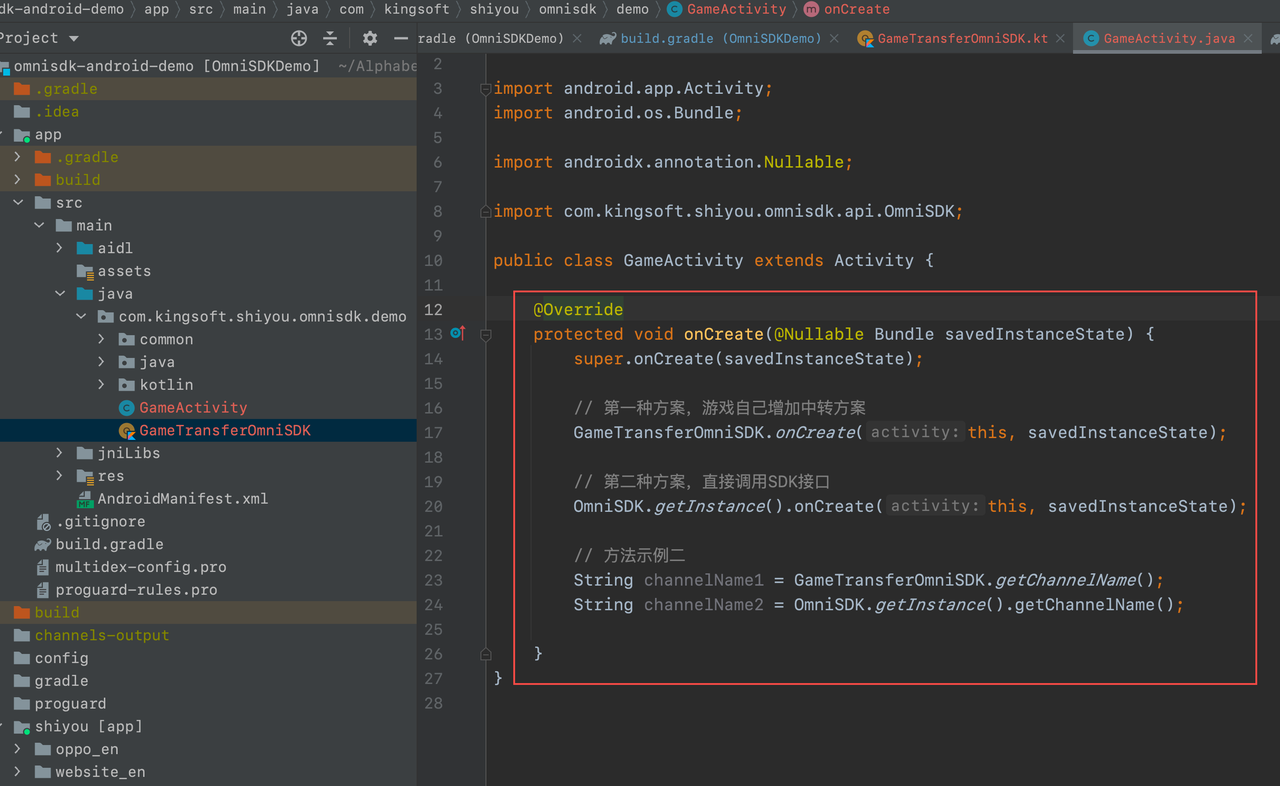Select the channels-output folder
The height and width of the screenshot is (786, 1280).
tap(102, 636)
